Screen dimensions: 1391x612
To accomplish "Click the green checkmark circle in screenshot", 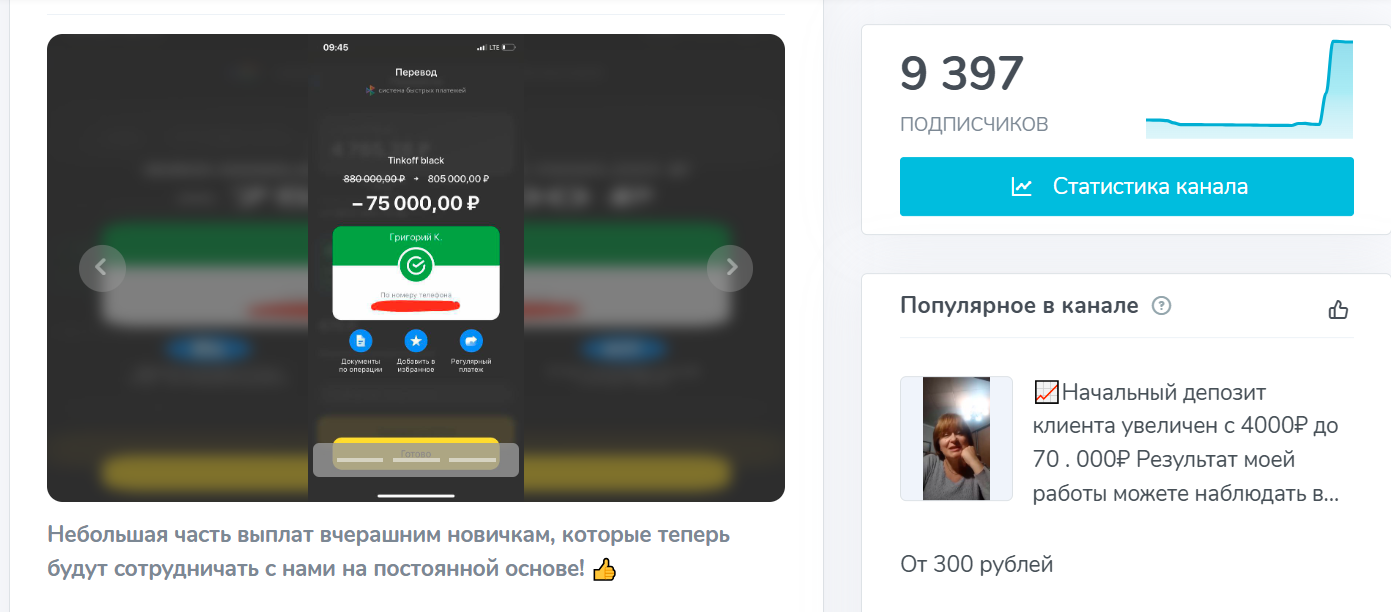I will pos(416,265).
